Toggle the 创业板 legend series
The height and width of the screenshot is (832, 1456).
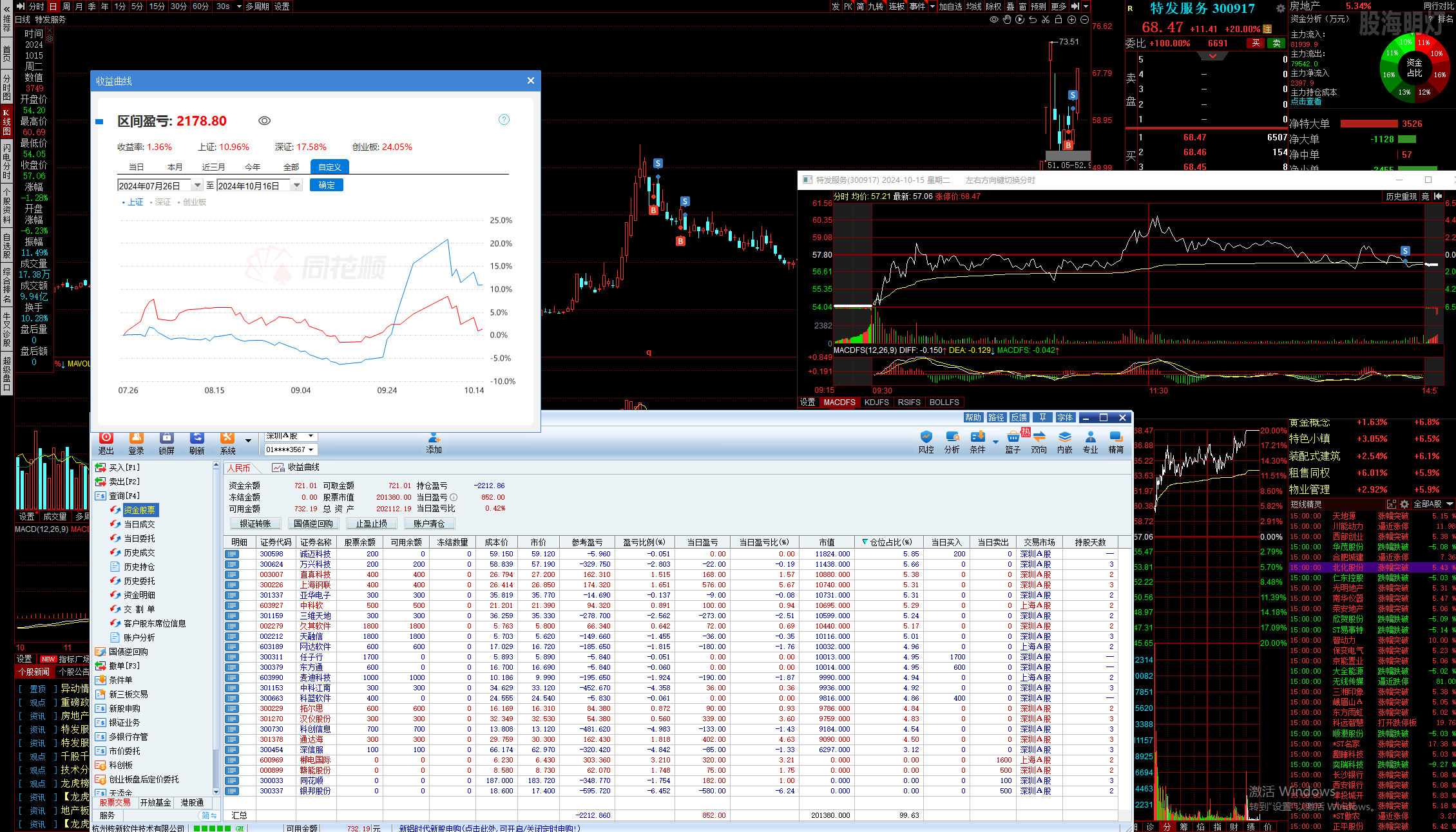192,202
